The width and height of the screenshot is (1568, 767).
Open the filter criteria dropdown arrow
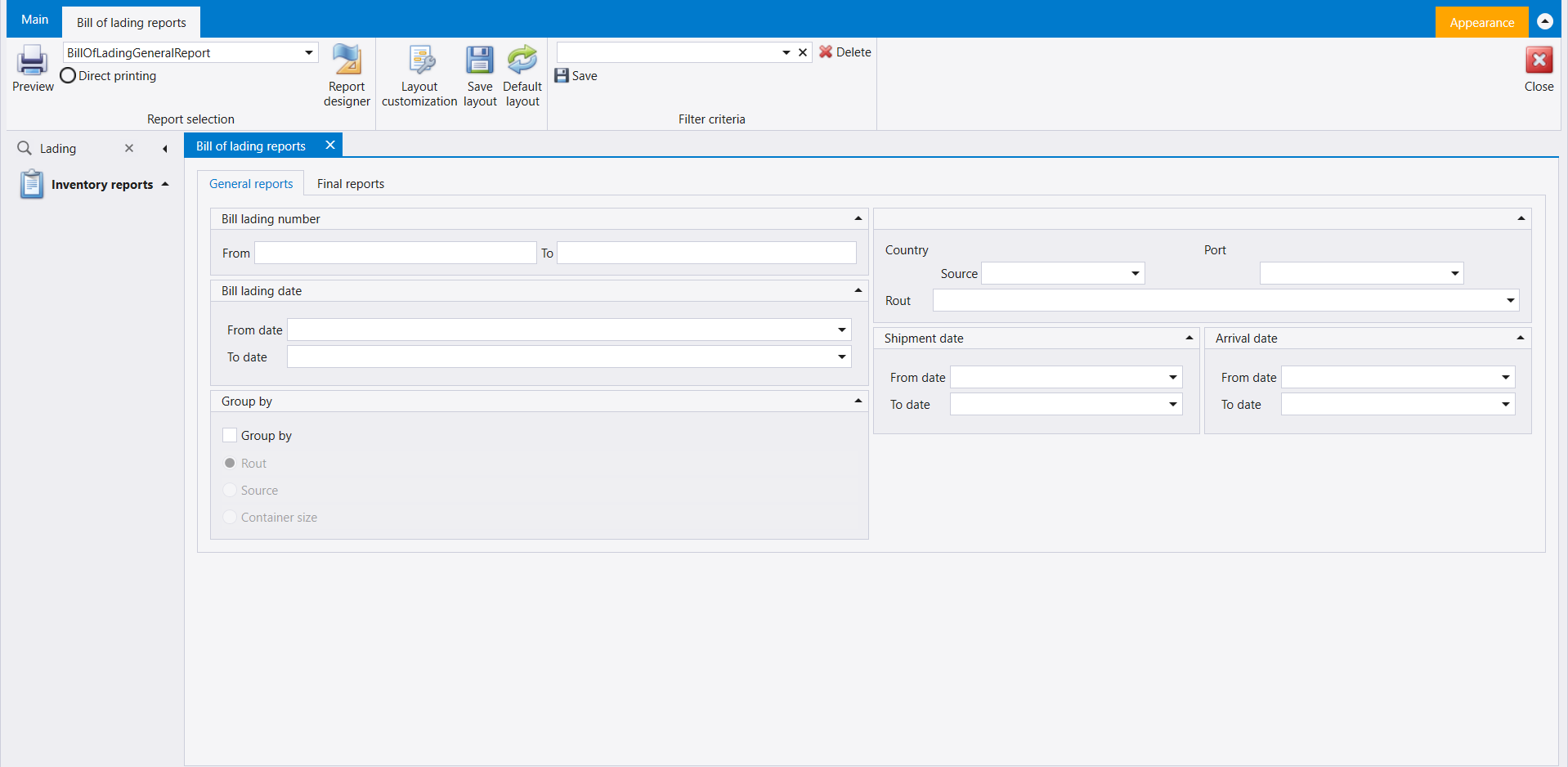(786, 52)
